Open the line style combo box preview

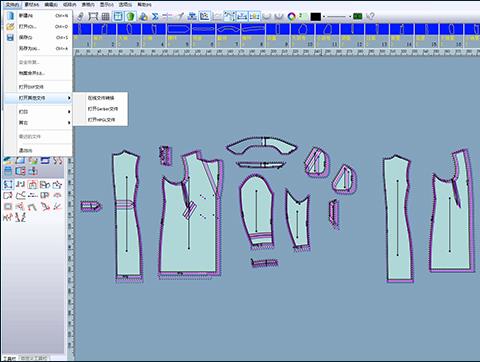[337, 16]
